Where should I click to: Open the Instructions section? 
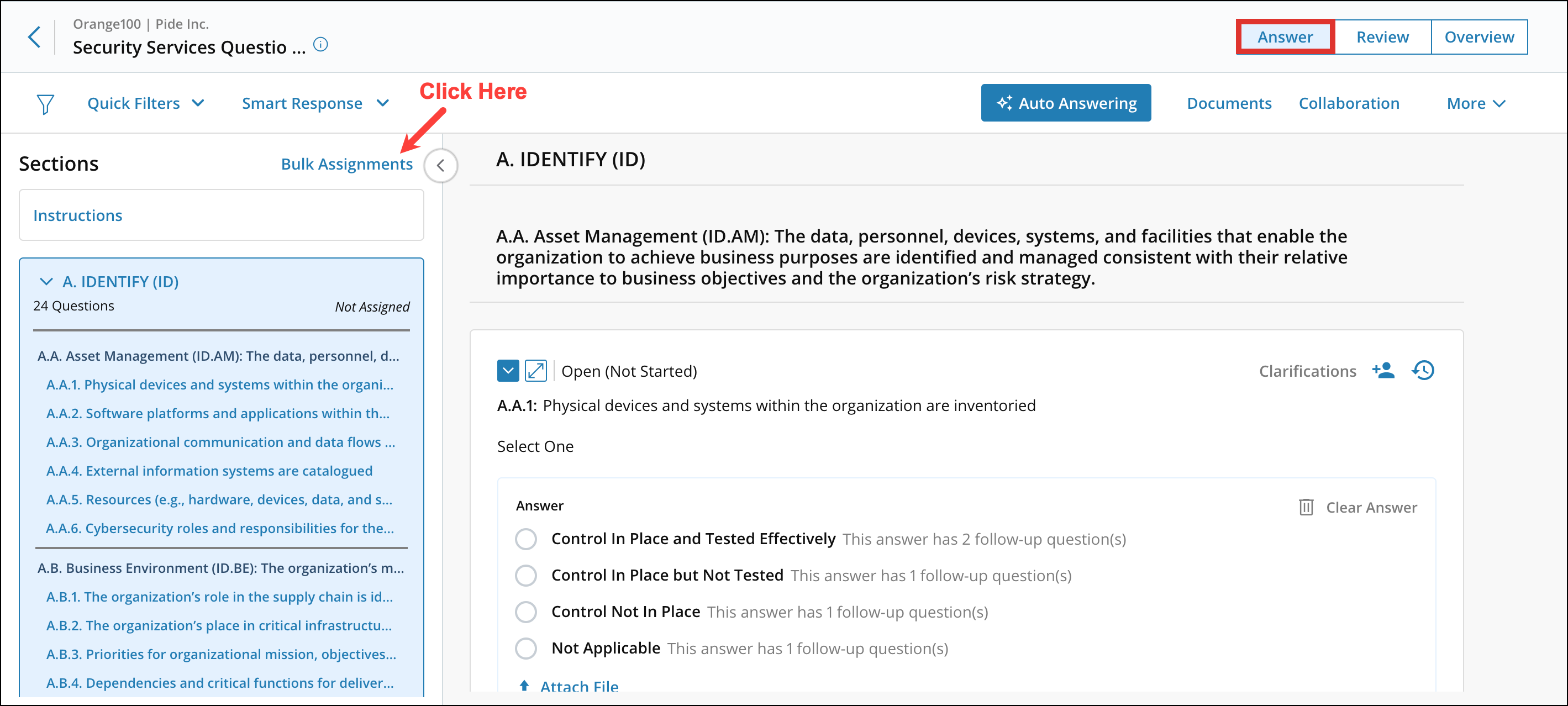point(221,215)
